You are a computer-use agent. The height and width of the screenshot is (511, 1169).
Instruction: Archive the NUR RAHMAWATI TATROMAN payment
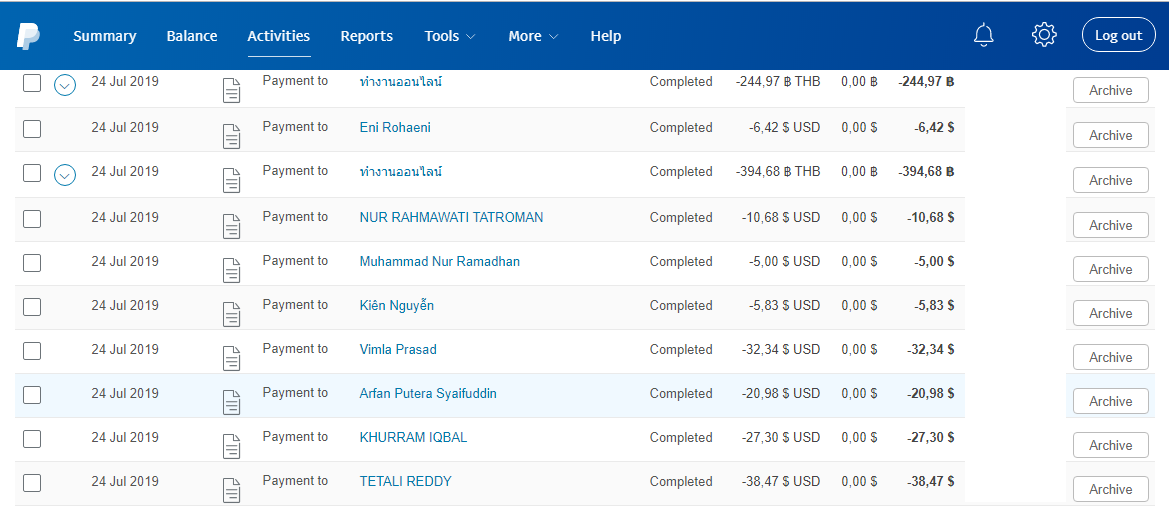click(x=1110, y=225)
